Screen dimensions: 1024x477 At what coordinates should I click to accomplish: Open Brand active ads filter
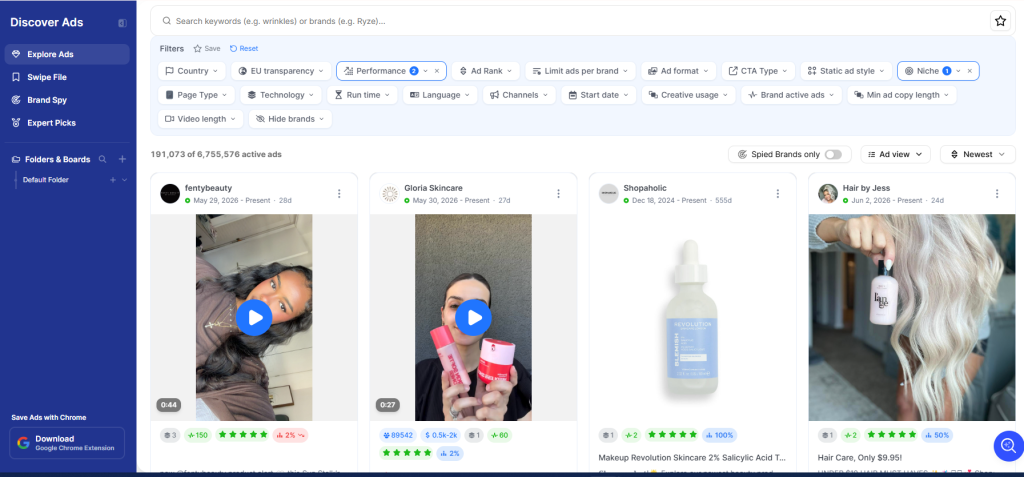[792, 95]
